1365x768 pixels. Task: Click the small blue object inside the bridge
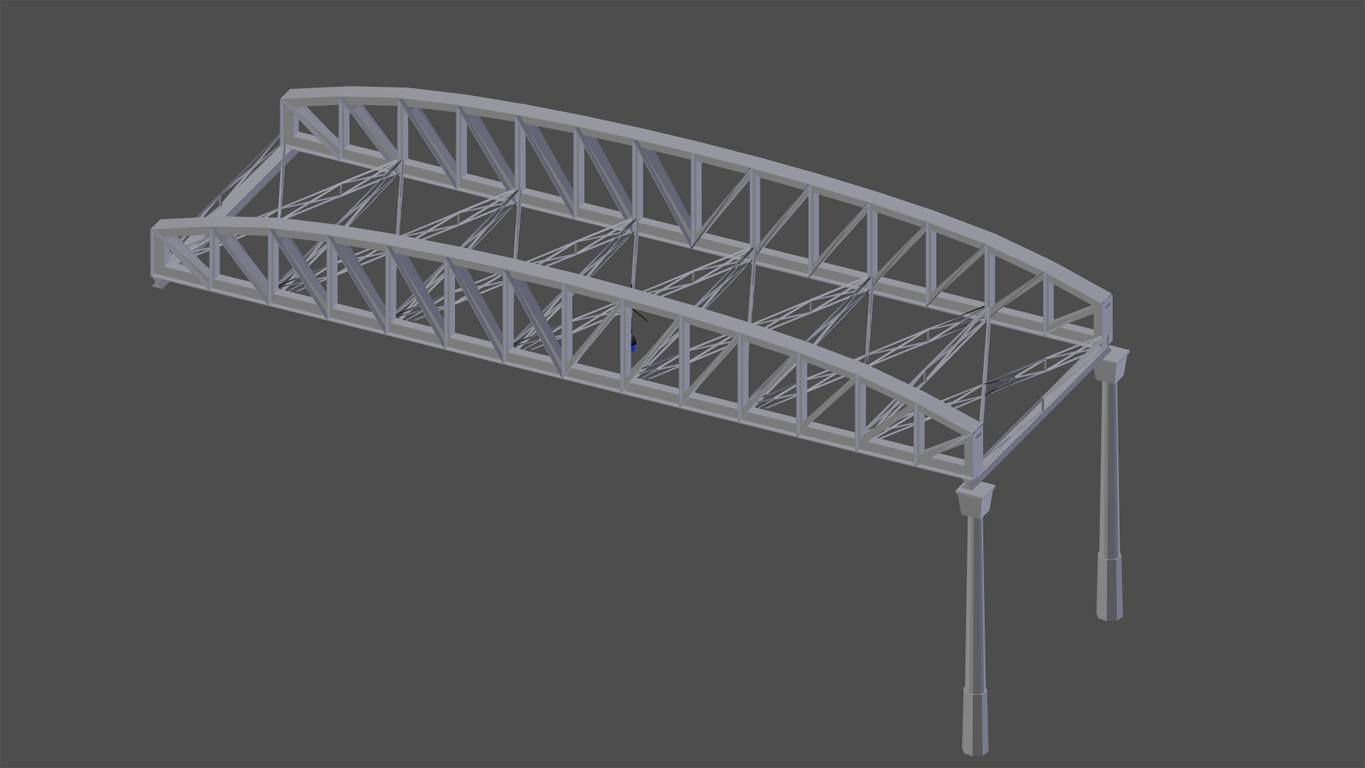coord(633,346)
